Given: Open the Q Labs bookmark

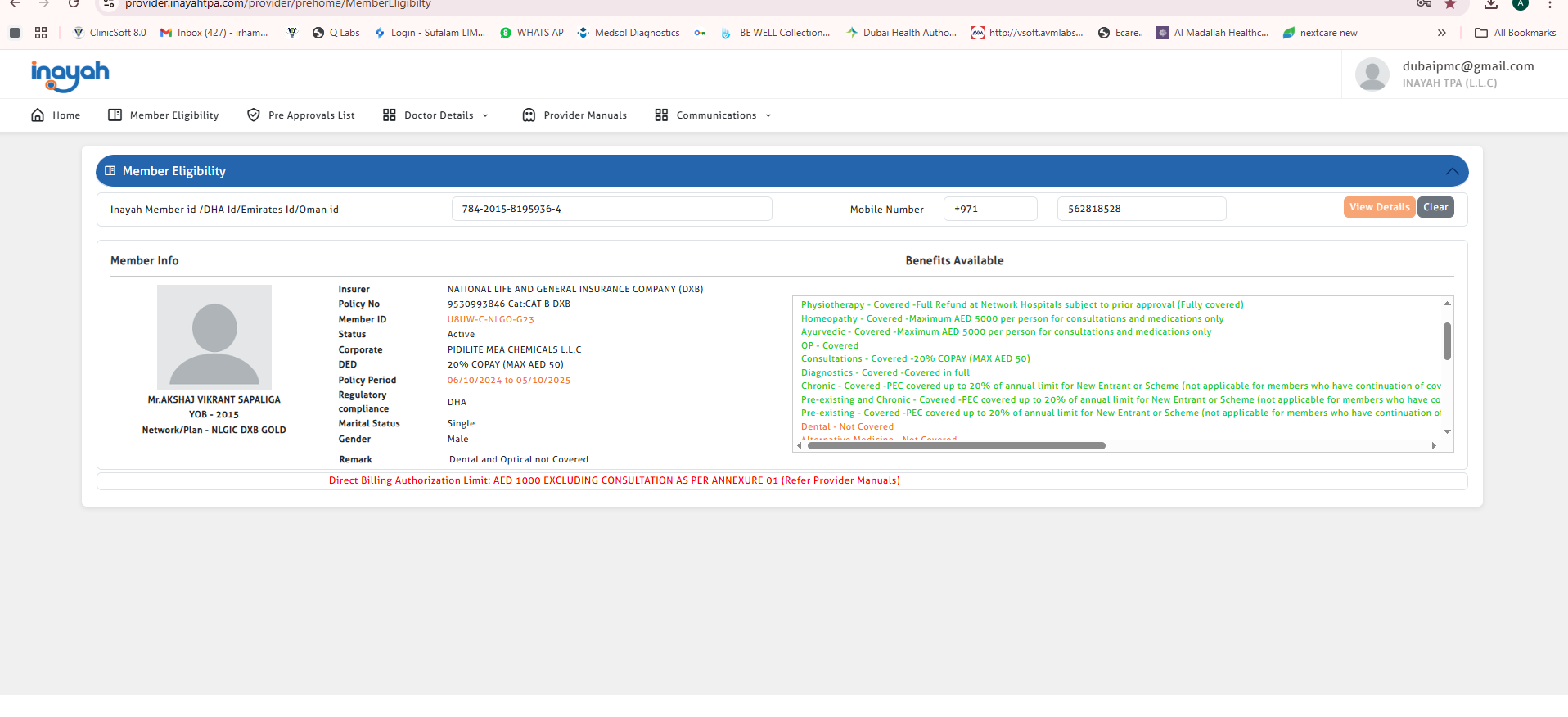Looking at the screenshot, I should 336,33.
